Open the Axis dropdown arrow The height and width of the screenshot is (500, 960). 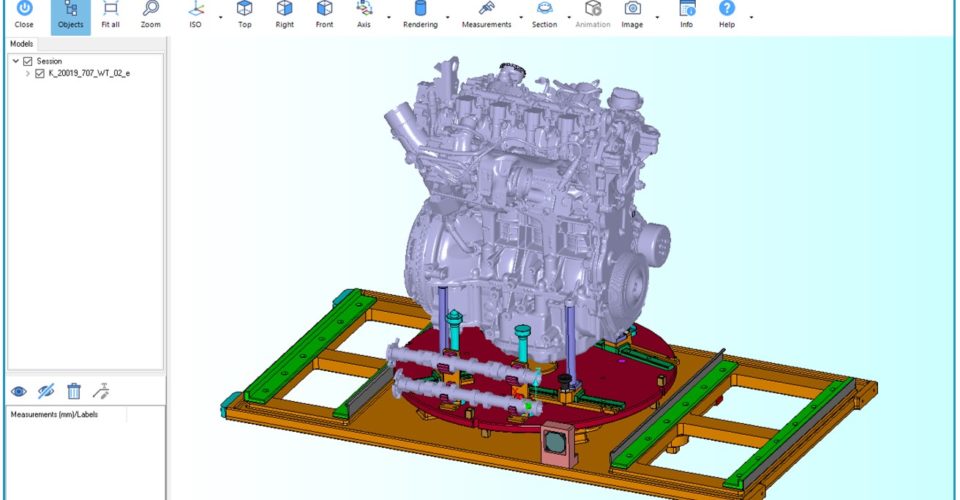[x=389, y=17]
